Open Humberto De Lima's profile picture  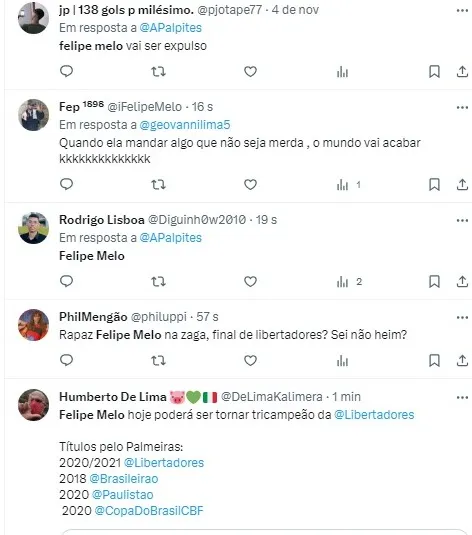(33, 405)
